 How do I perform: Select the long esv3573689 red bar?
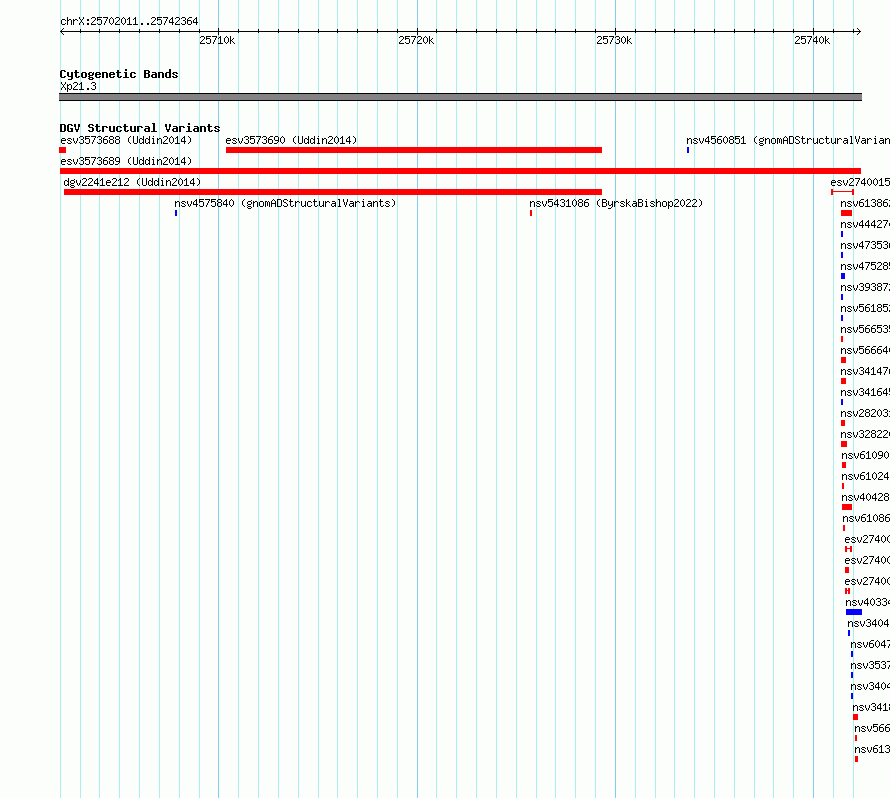[x=460, y=171]
